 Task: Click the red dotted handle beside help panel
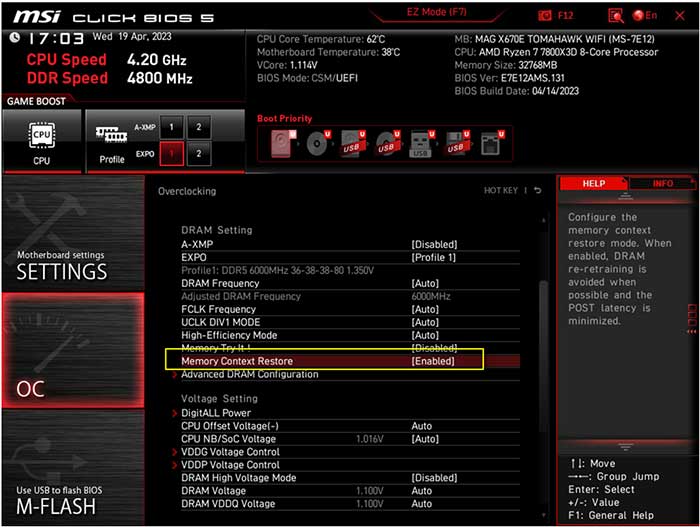pyautogui.click(x=692, y=319)
